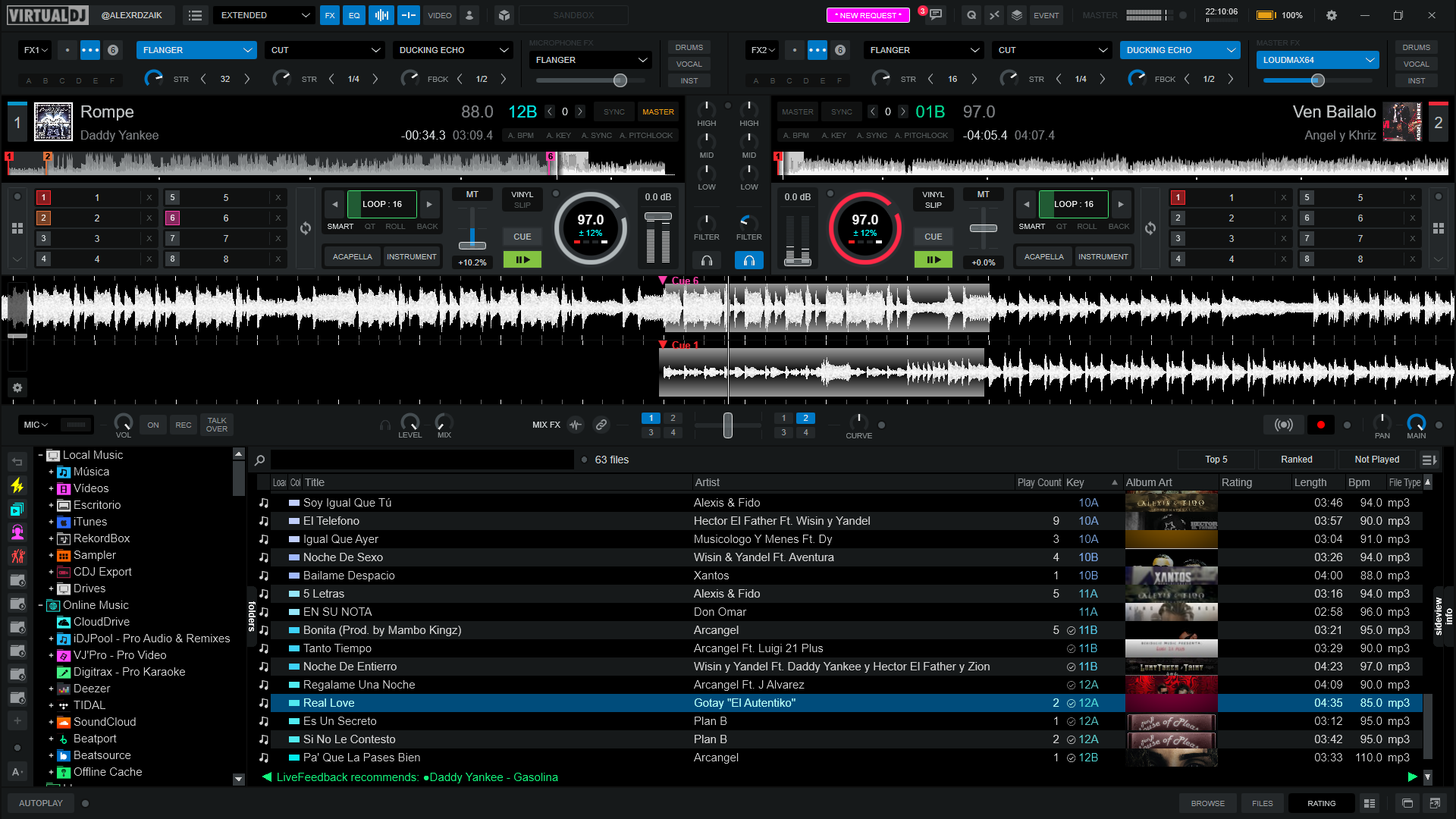Sort by the Bpm column header
The width and height of the screenshot is (1456, 819).
click(1358, 482)
